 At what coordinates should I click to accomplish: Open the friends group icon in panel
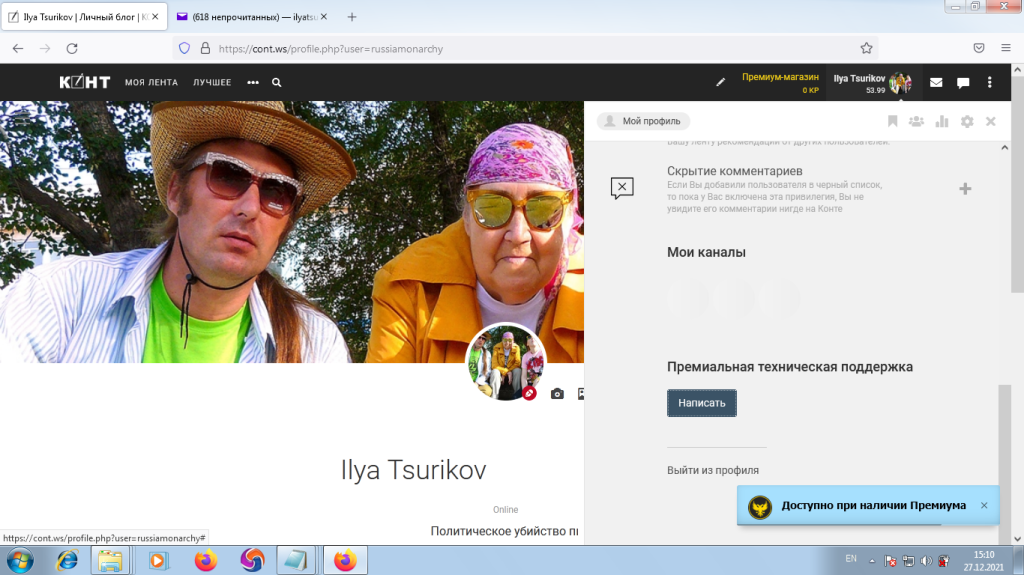(x=916, y=121)
